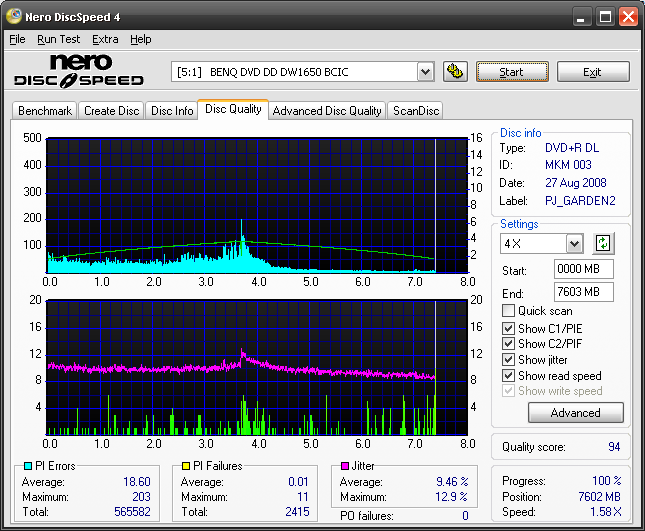Viewport: 645px width, 531px height.
Task: Open the Advanced settings button
Action: pos(575,413)
